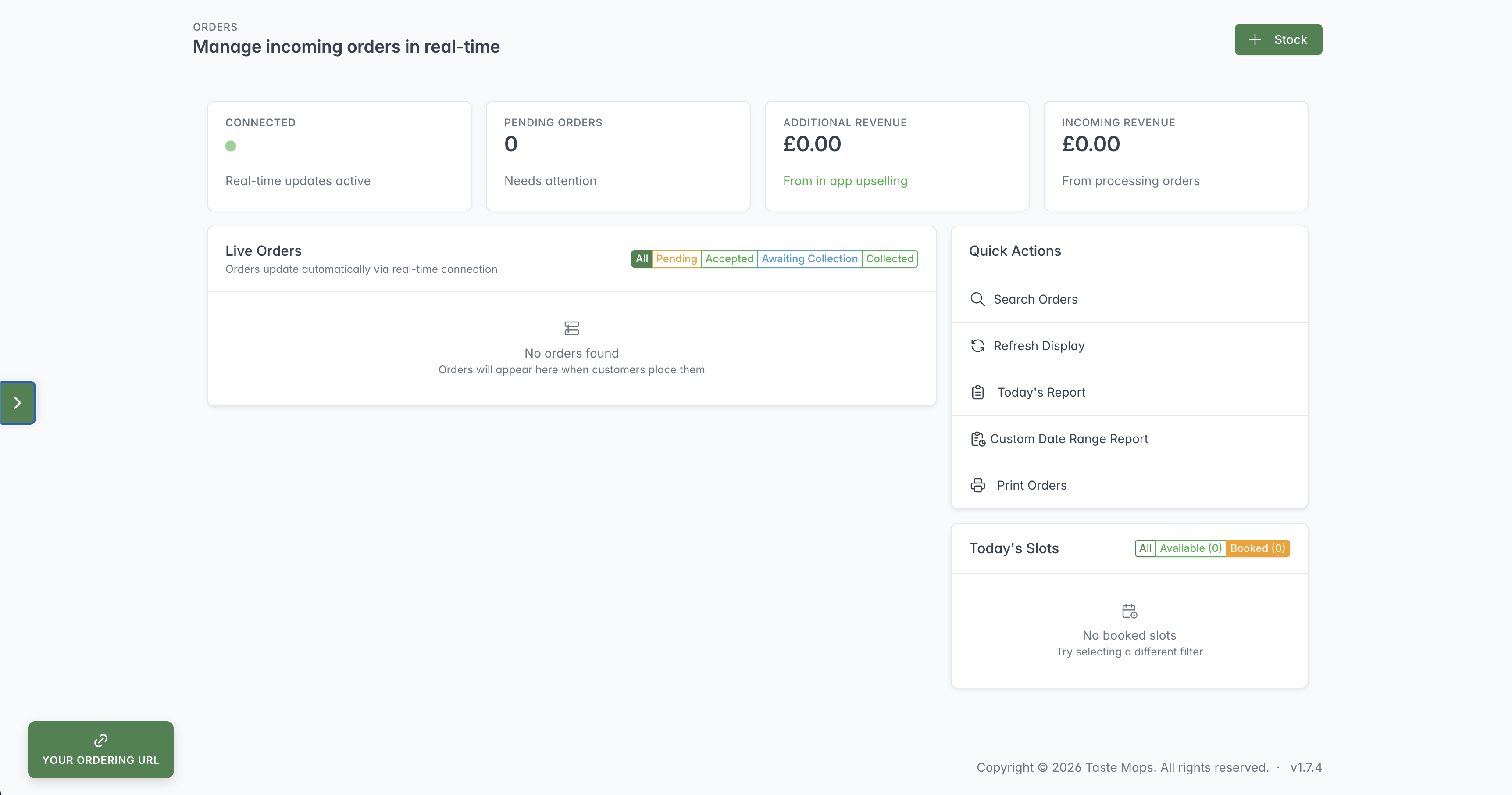The width and height of the screenshot is (1512, 795).
Task: Click the Custom Date Range Report icon
Action: tap(978, 439)
